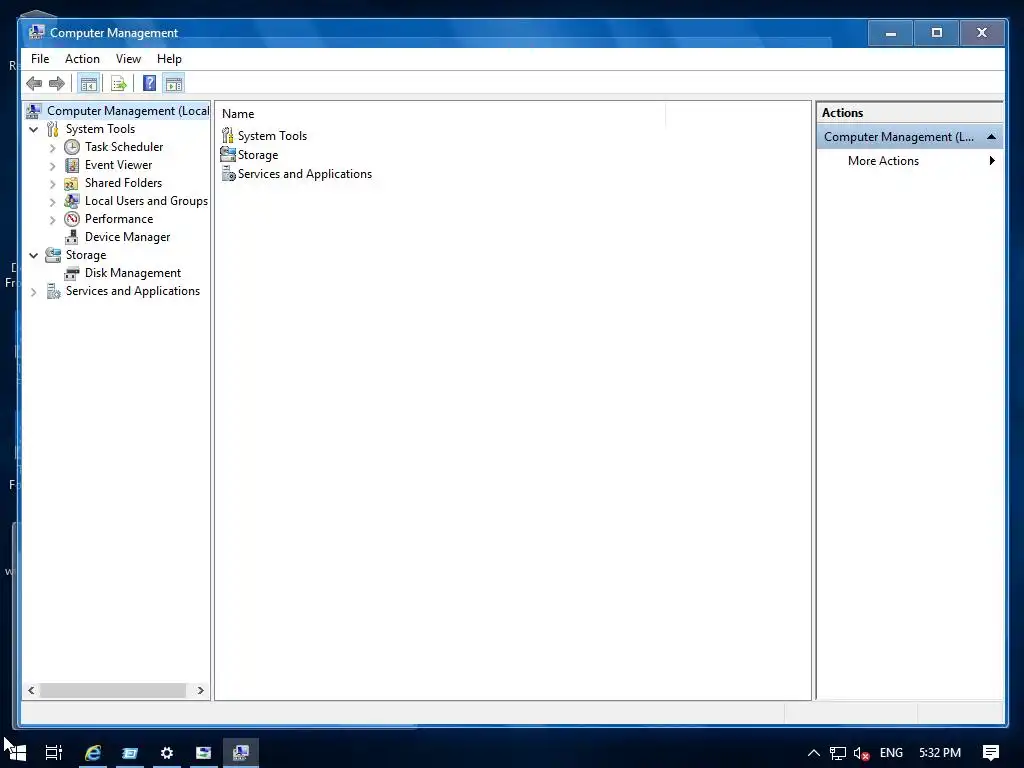Select the Performance gauge icon
This screenshot has height=768, width=1024.
(72, 219)
